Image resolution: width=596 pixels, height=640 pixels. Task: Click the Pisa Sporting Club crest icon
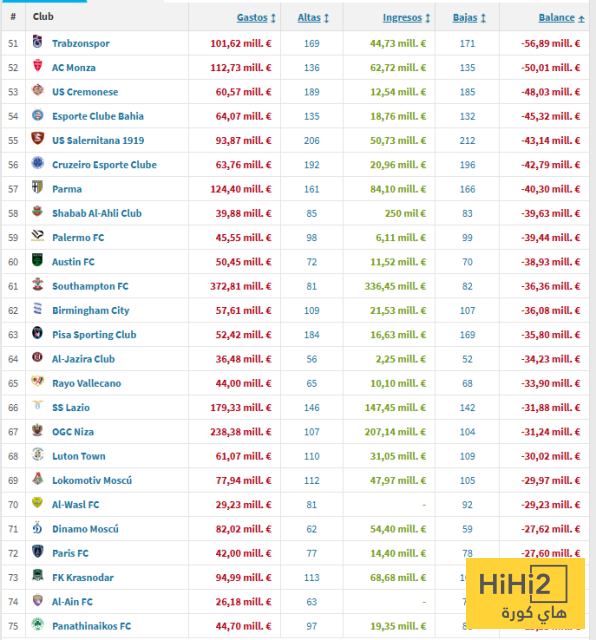click(38, 333)
